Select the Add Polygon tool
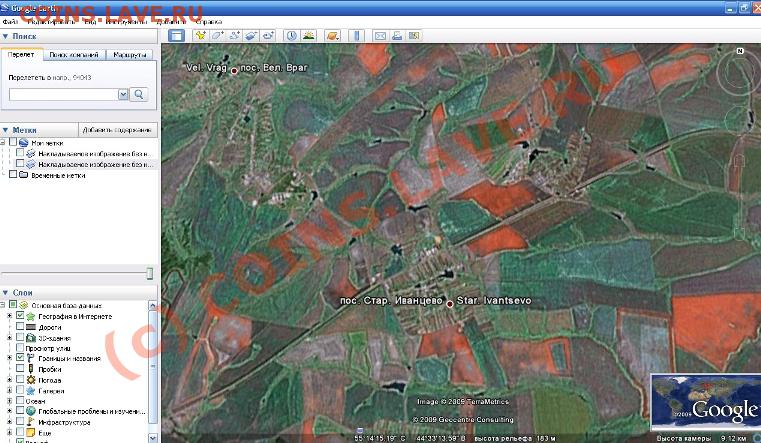 [x=217, y=35]
